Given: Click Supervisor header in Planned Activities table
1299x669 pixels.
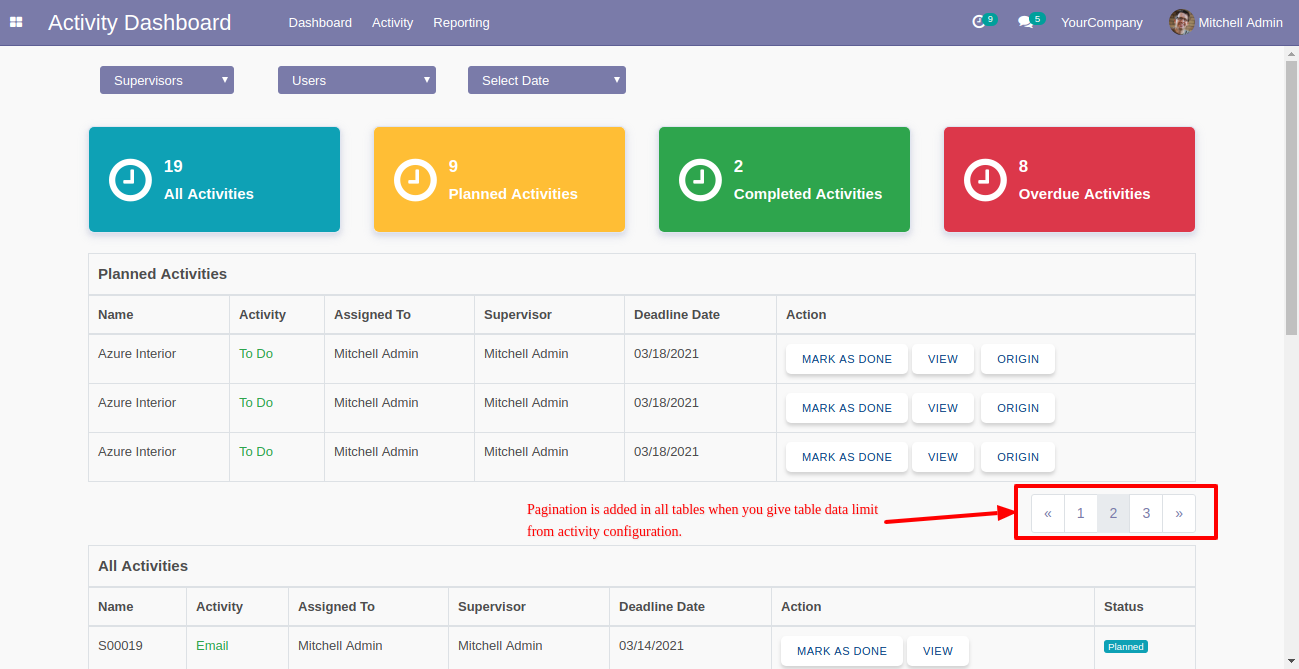Looking at the screenshot, I should 518,314.
